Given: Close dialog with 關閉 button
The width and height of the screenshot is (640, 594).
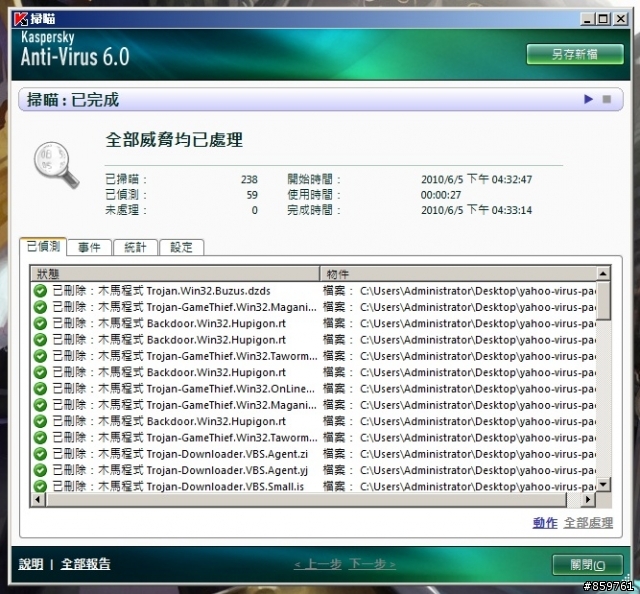Looking at the screenshot, I should (587, 565).
